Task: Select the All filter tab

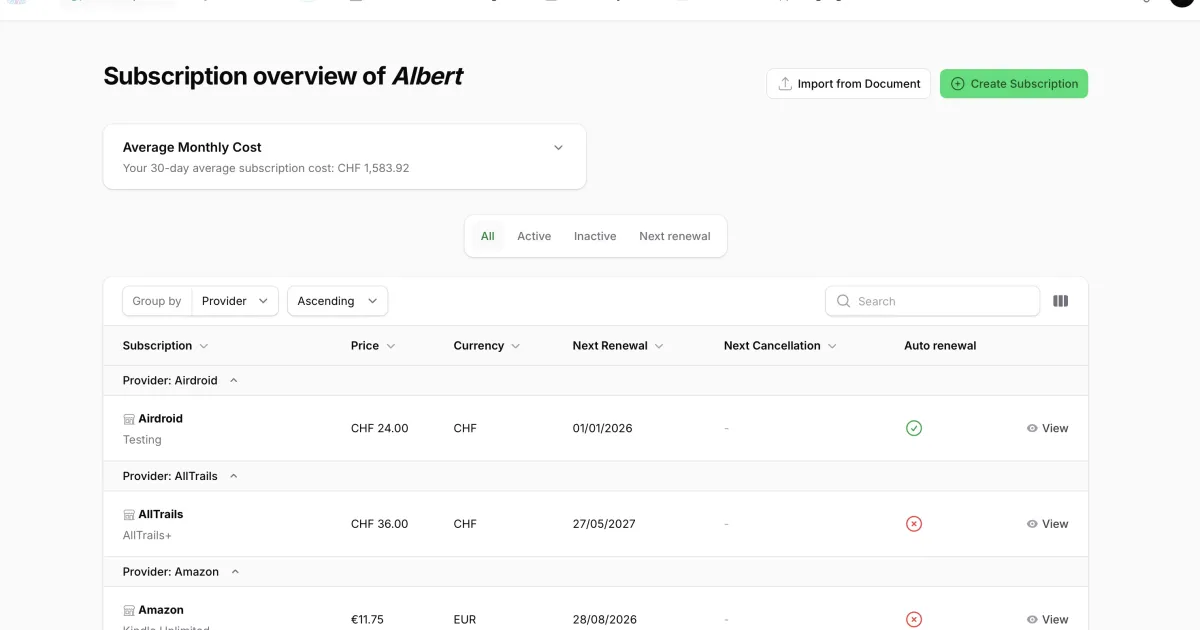Action: (488, 237)
